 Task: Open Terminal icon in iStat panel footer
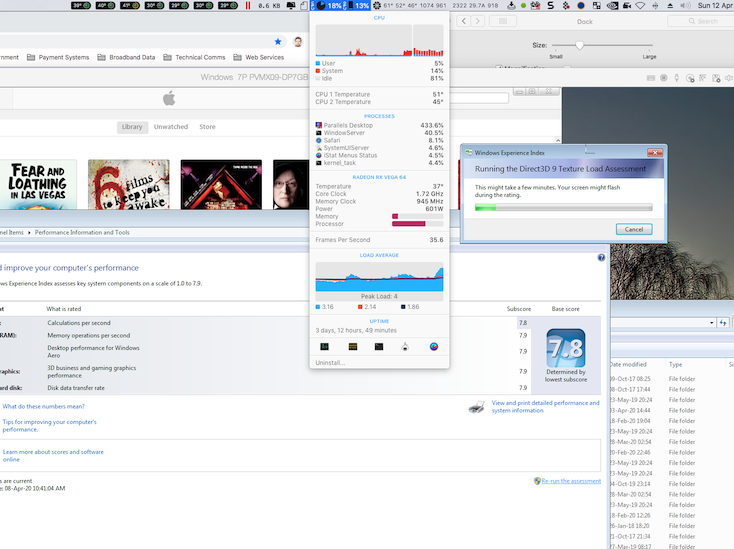379,346
